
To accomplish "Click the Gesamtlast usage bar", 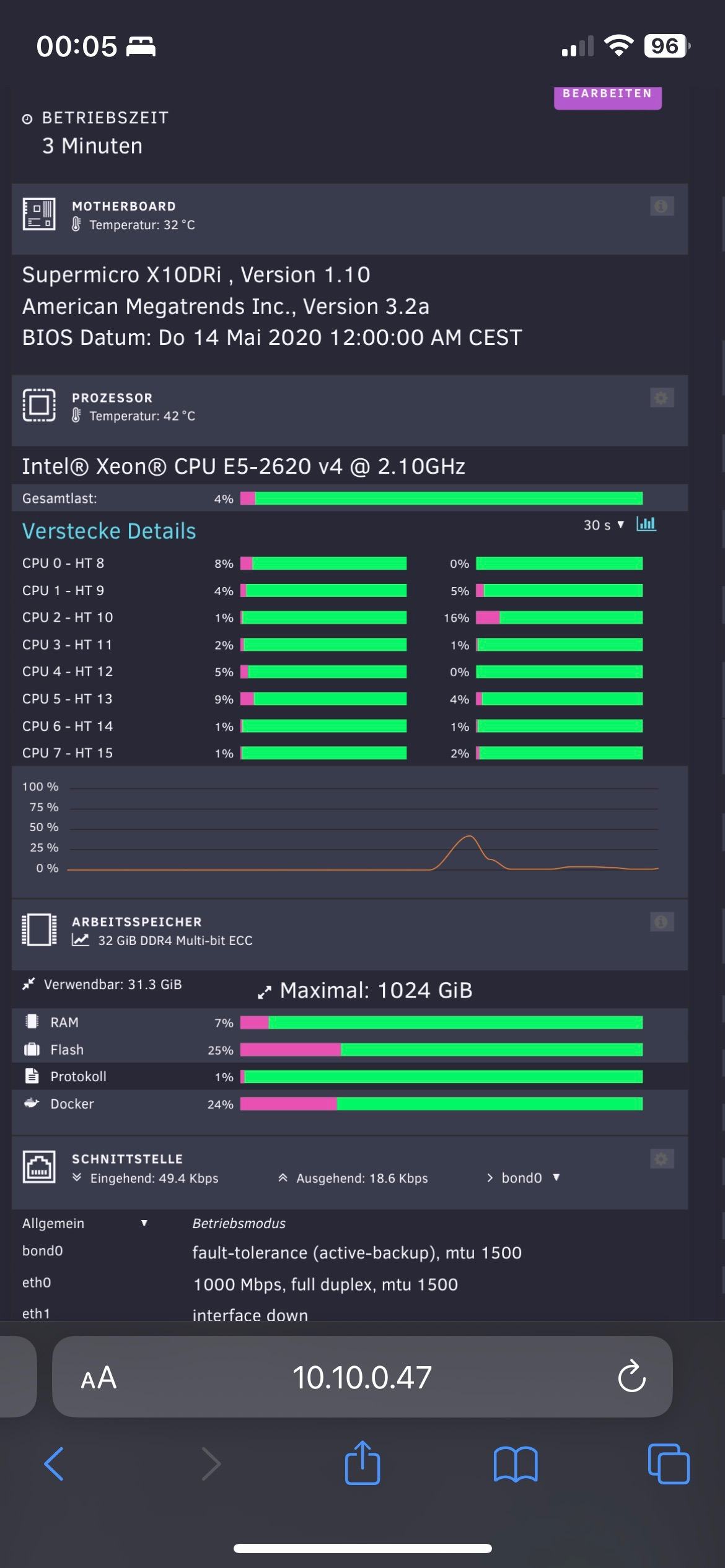I will [441, 499].
